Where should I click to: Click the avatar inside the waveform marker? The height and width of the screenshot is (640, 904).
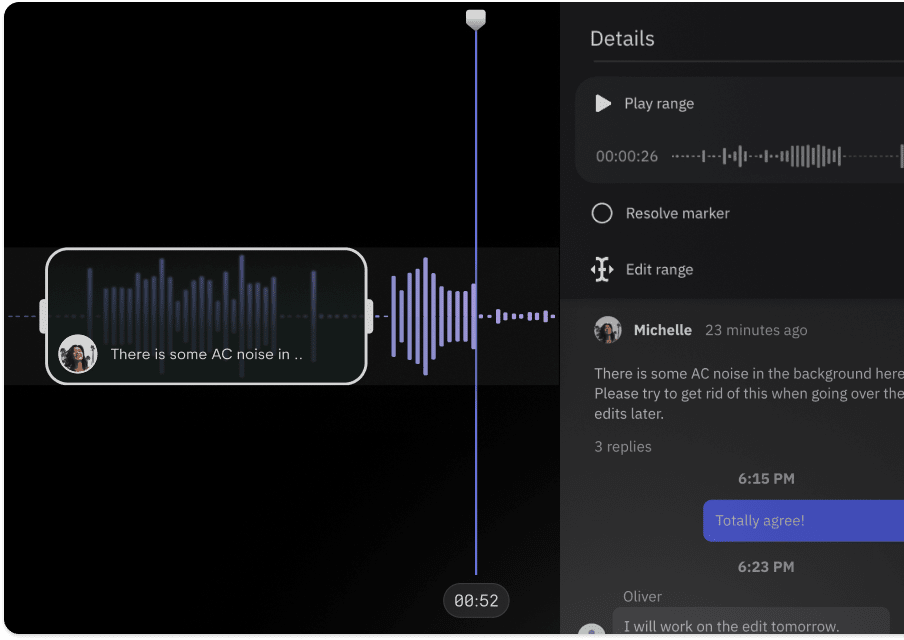coord(78,354)
